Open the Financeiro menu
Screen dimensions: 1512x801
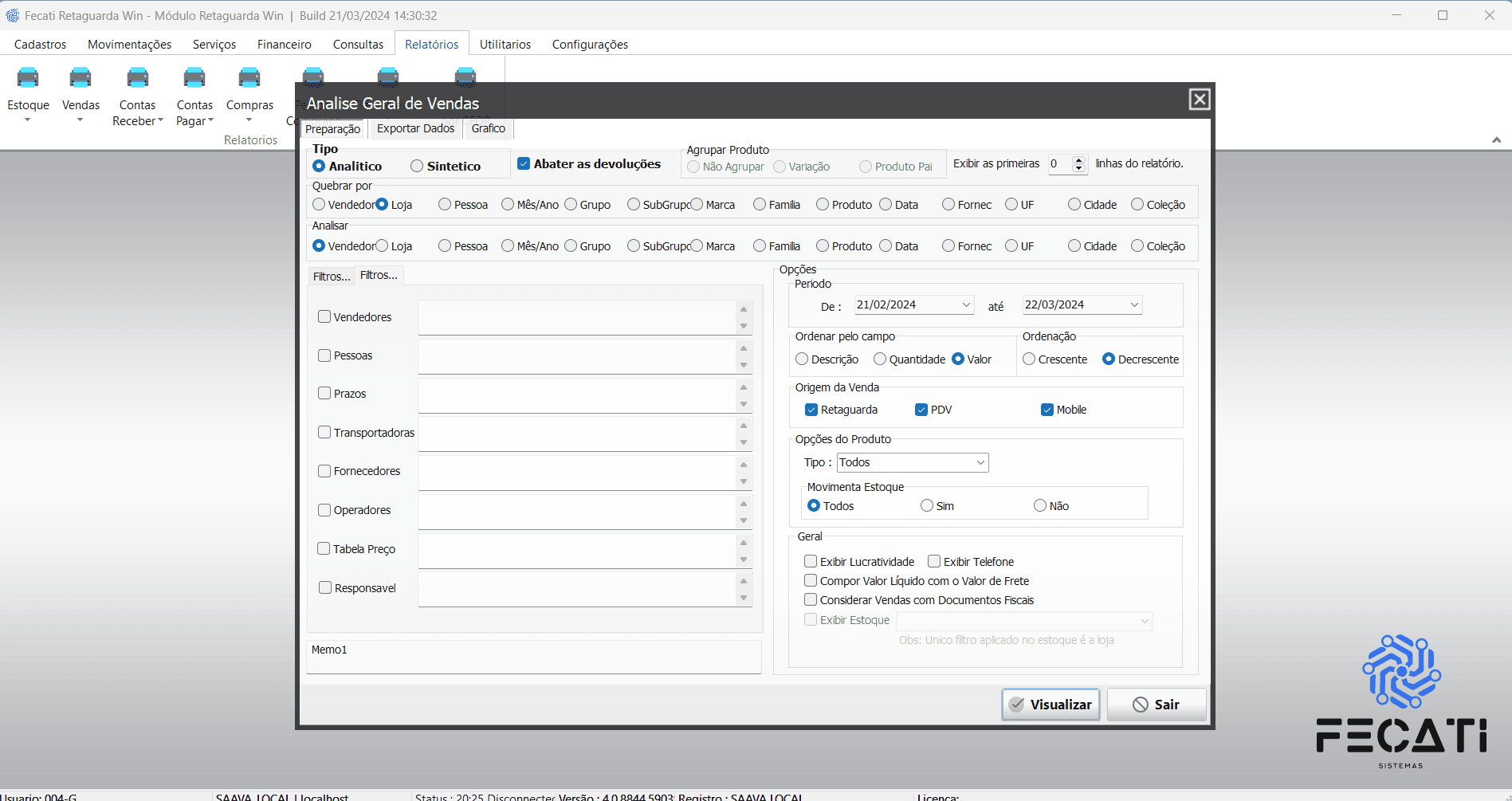pyautogui.click(x=284, y=45)
